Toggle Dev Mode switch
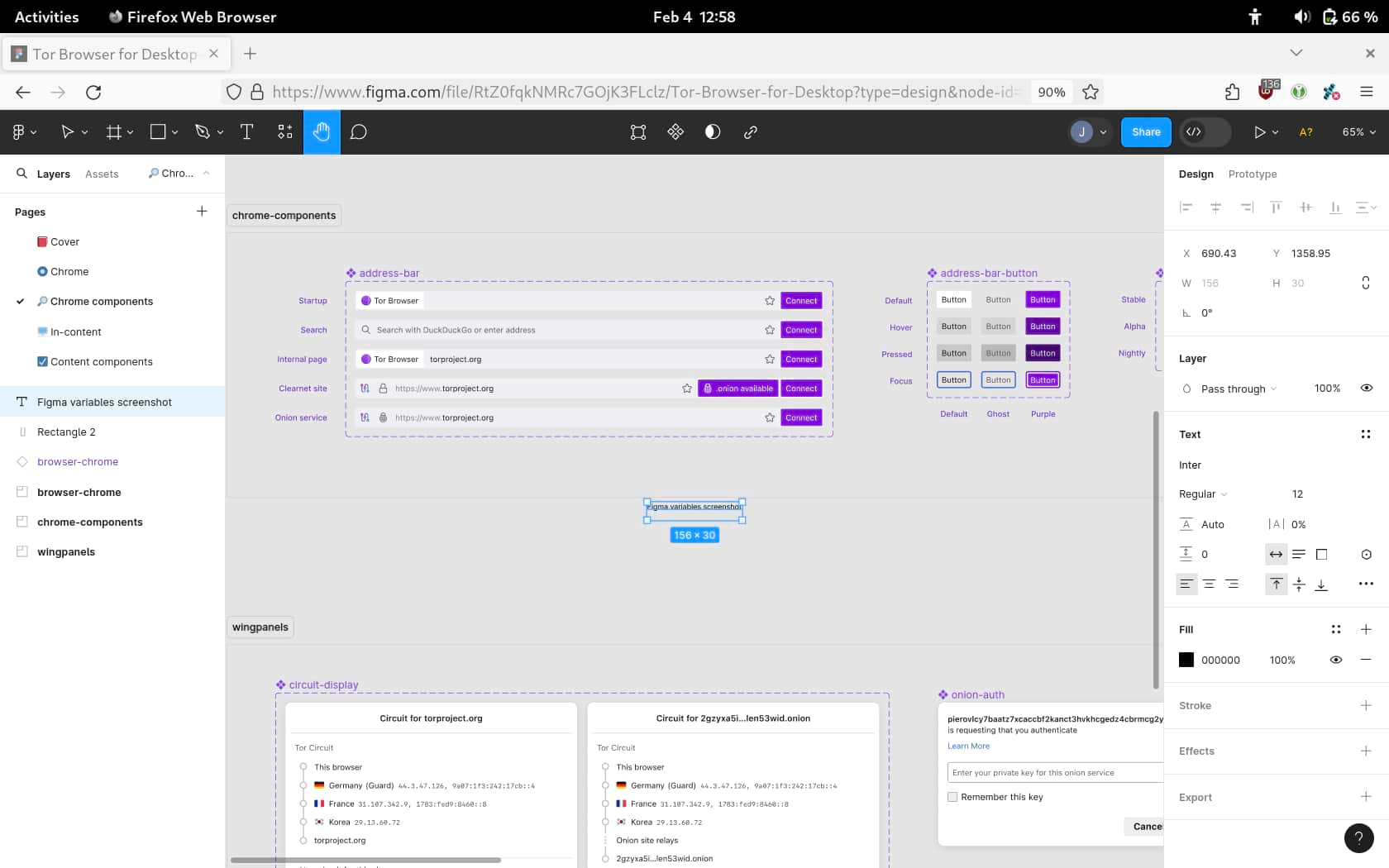The width and height of the screenshot is (1389, 868). (x=1205, y=132)
